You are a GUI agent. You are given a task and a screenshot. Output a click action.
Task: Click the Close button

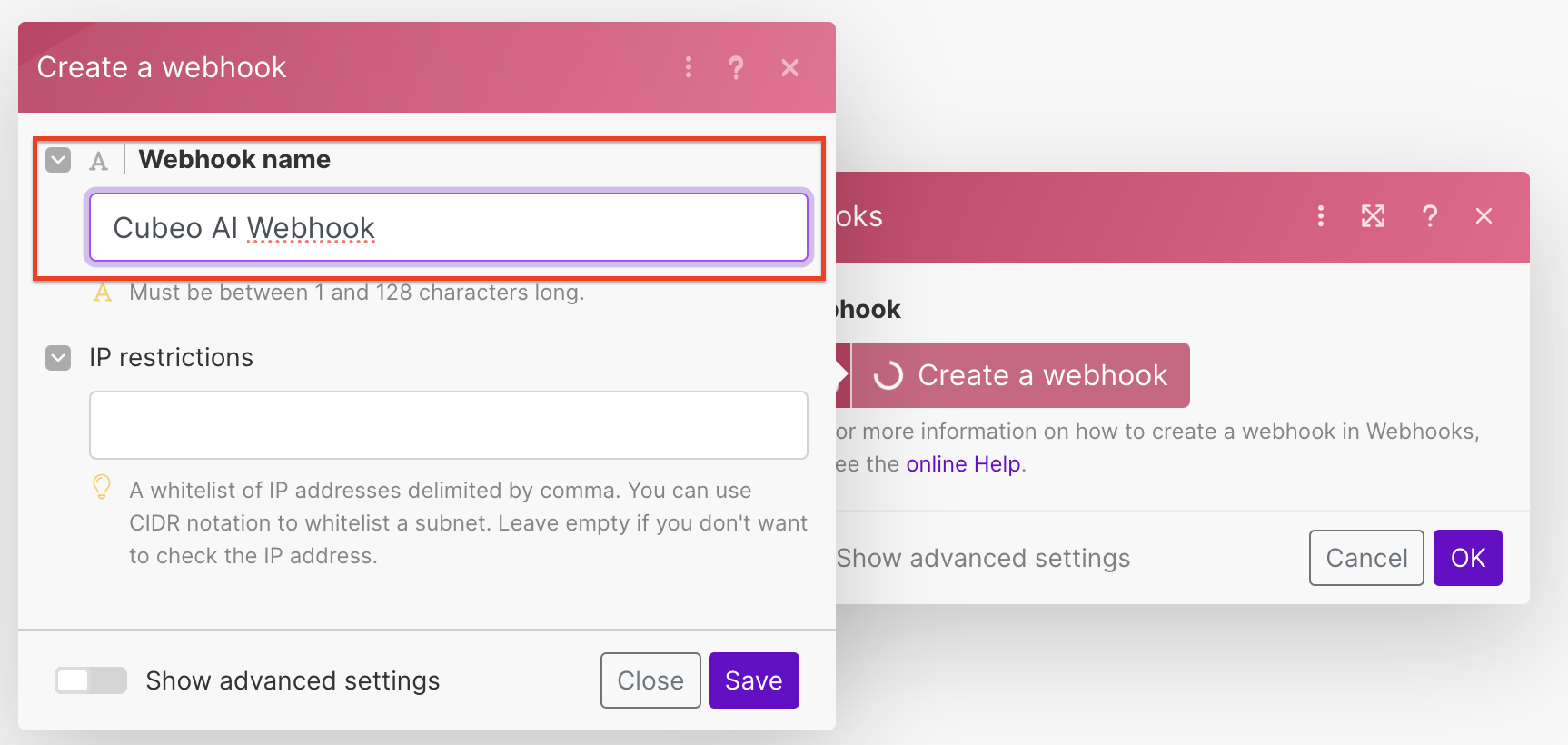coord(650,680)
